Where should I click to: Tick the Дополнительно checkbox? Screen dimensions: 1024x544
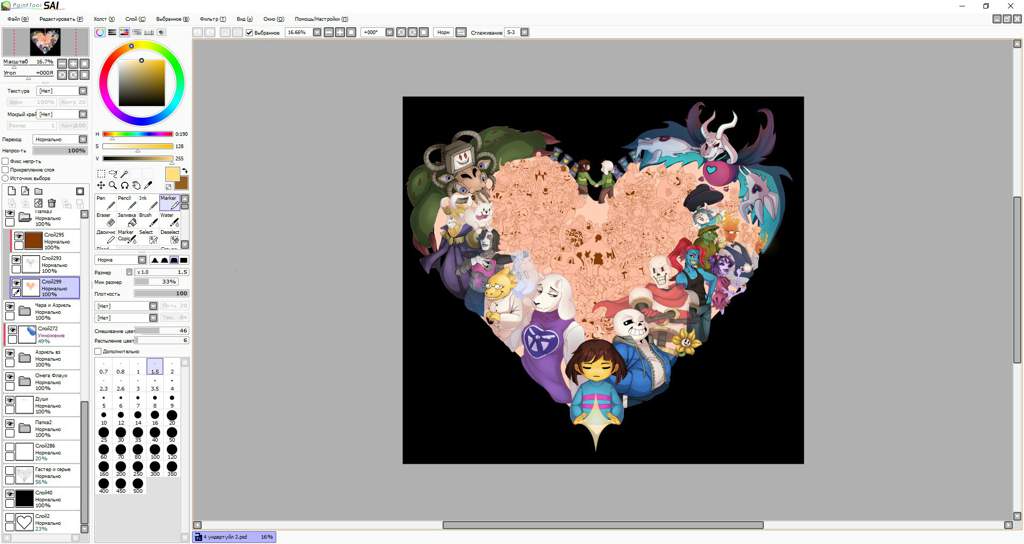tap(98, 351)
